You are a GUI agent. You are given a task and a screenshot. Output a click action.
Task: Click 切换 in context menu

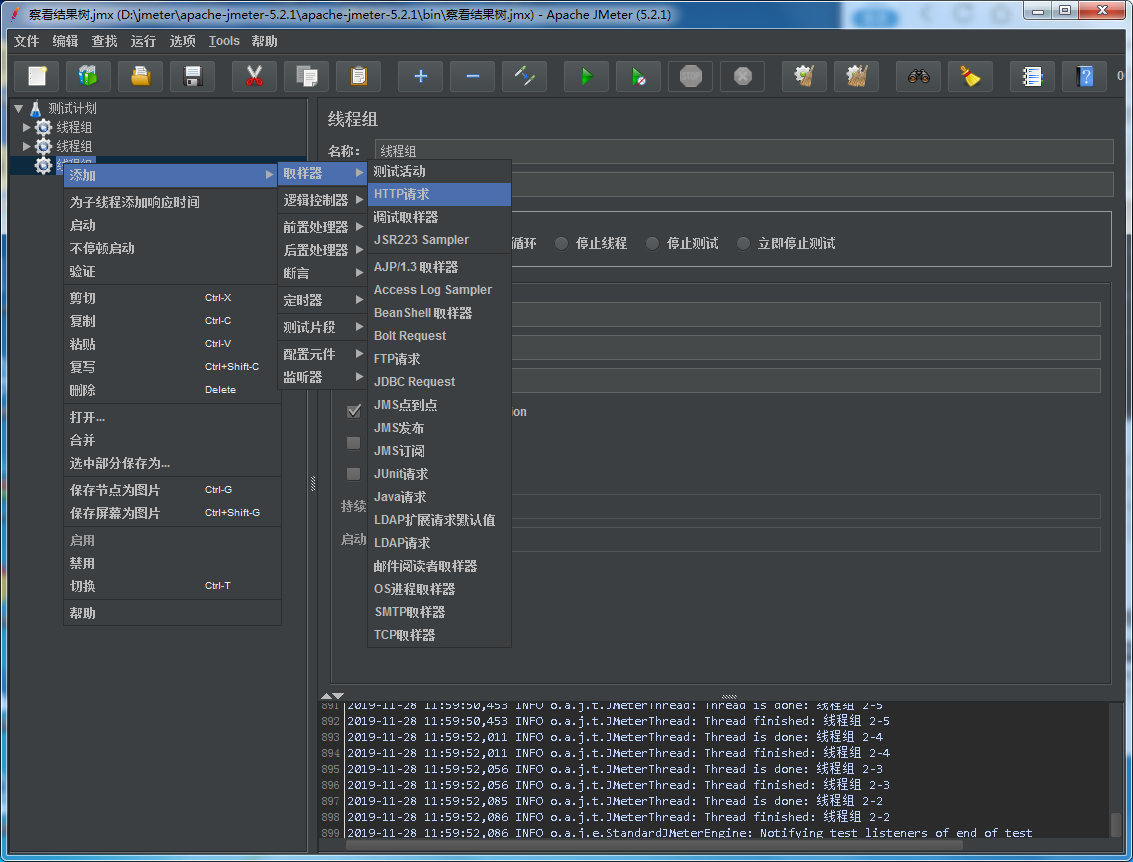click(172, 586)
